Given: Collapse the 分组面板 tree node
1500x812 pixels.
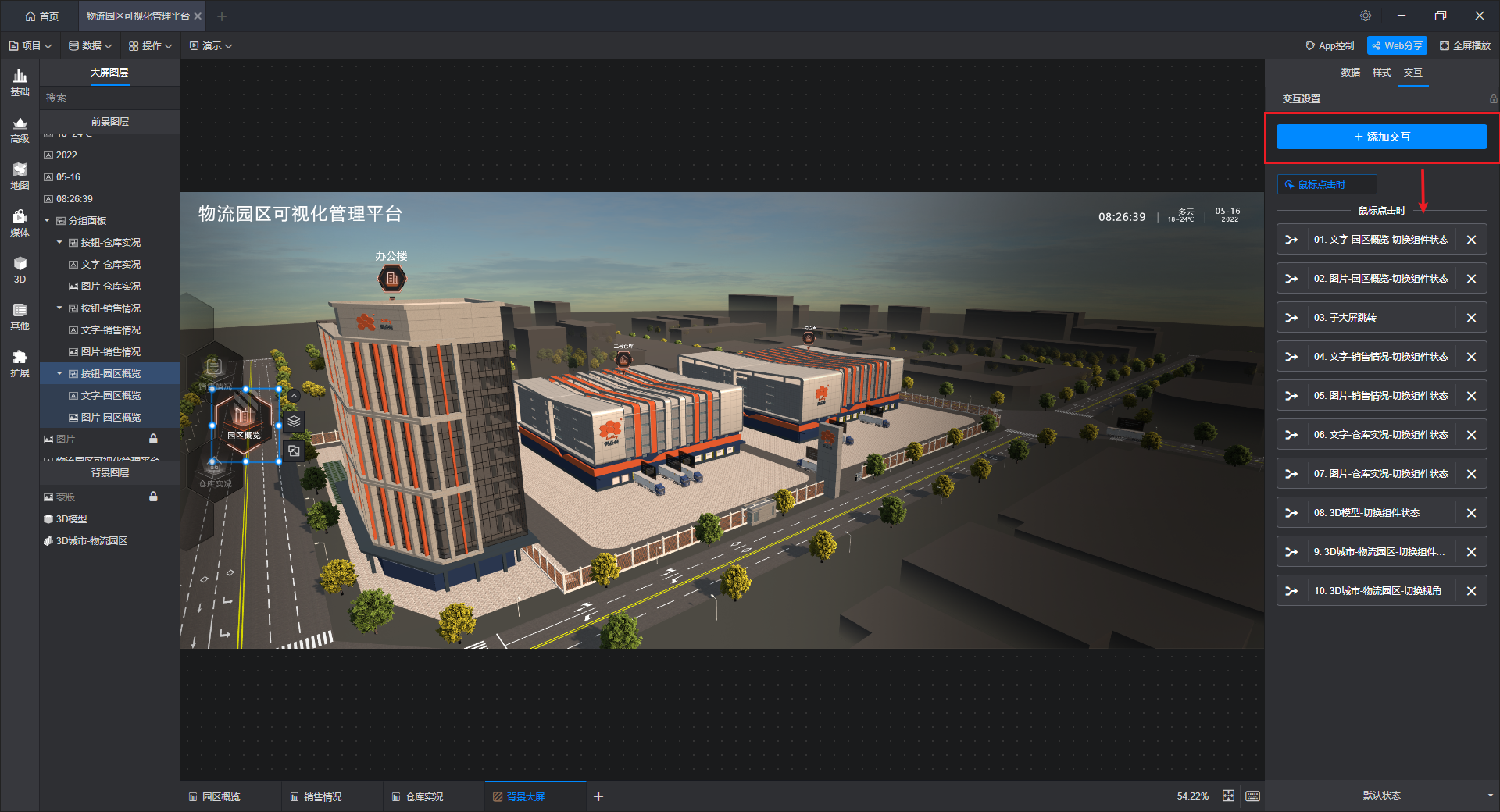Looking at the screenshot, I should tap(47, 220).
